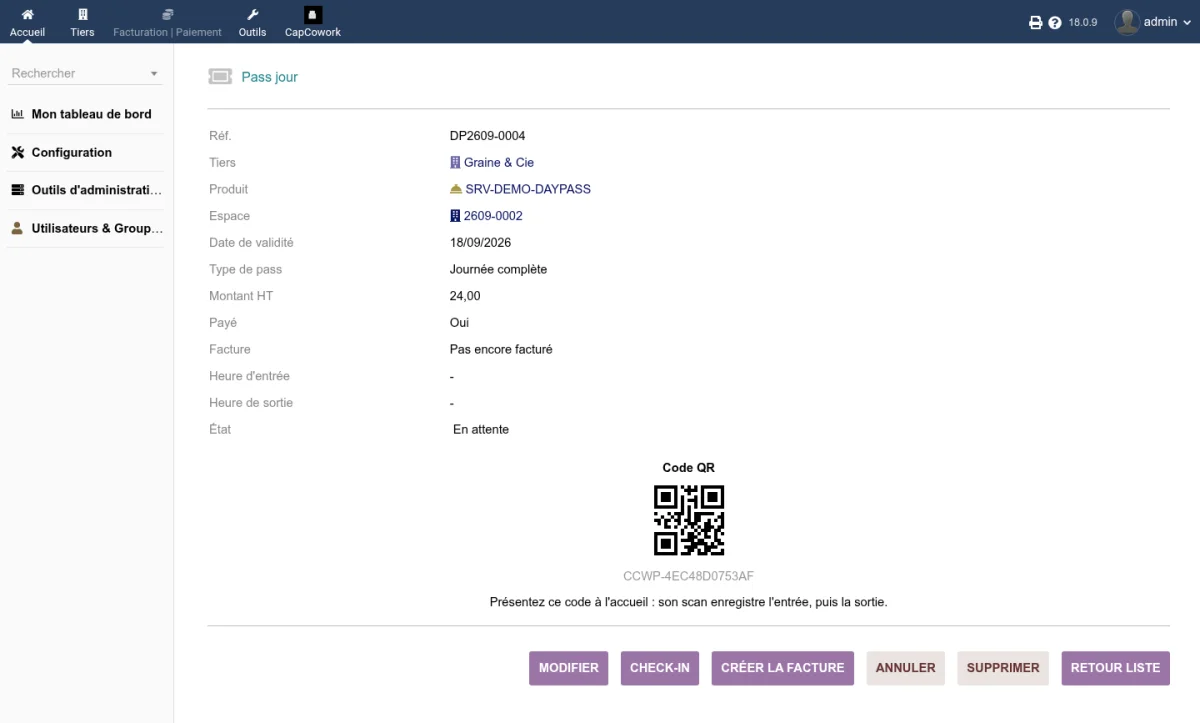Click validity date 18/09/2026
The width and height of the screenshot is (1200, 723).
480,243
